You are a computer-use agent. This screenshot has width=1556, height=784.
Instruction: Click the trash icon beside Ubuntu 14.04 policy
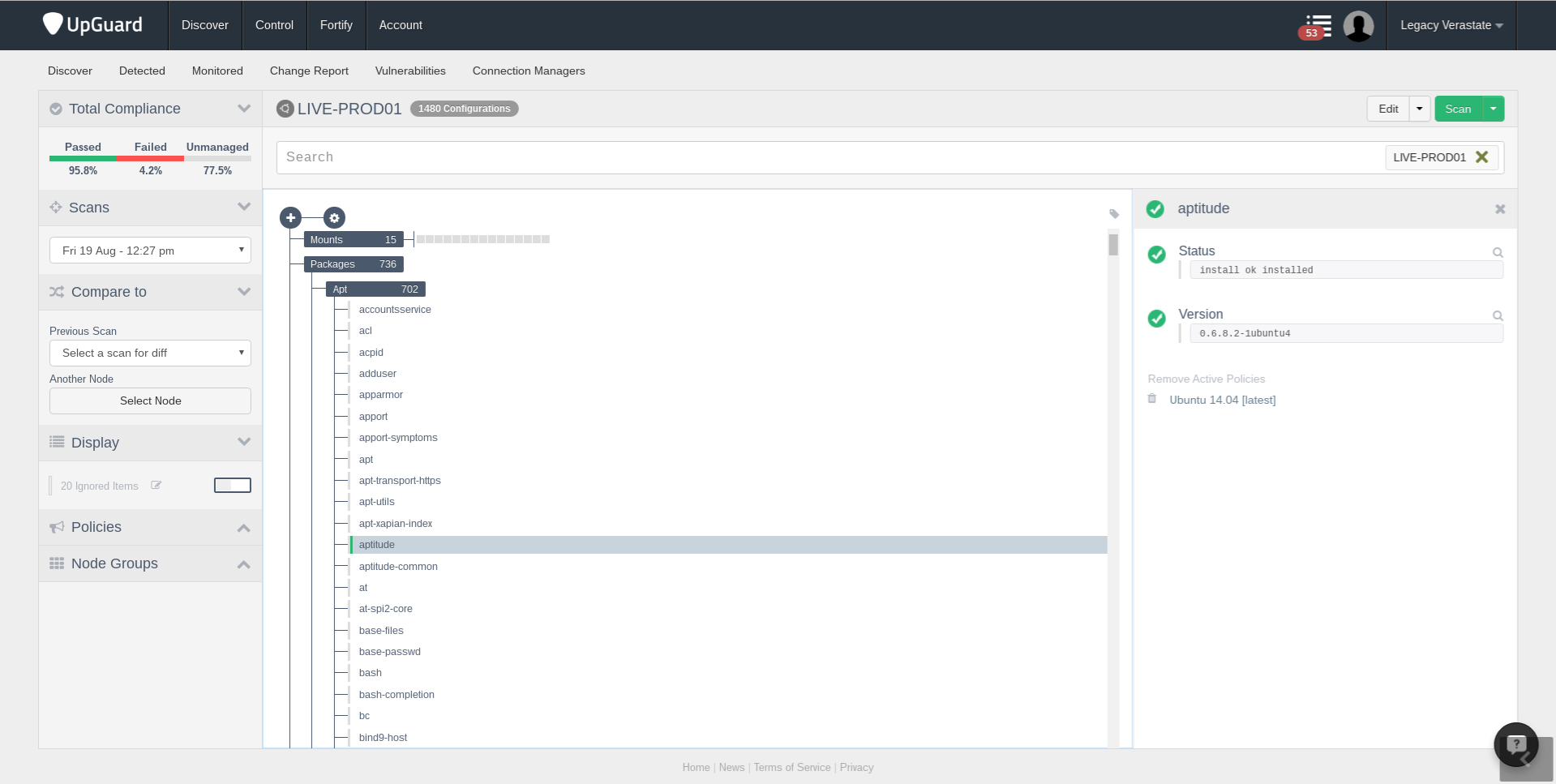pyautogui.click(x=1152, y=399)
